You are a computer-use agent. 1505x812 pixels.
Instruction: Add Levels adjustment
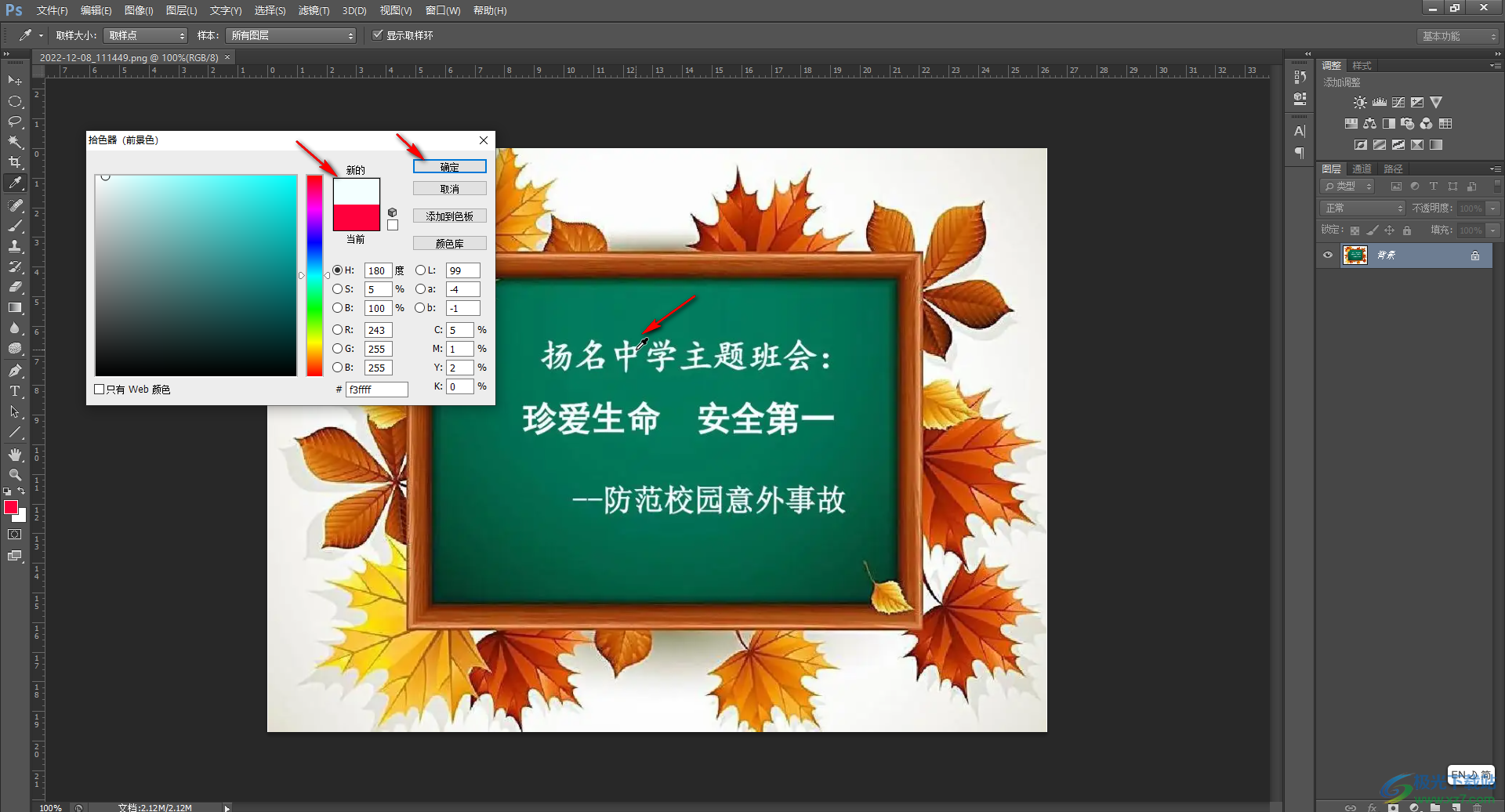click(1380, 103)
